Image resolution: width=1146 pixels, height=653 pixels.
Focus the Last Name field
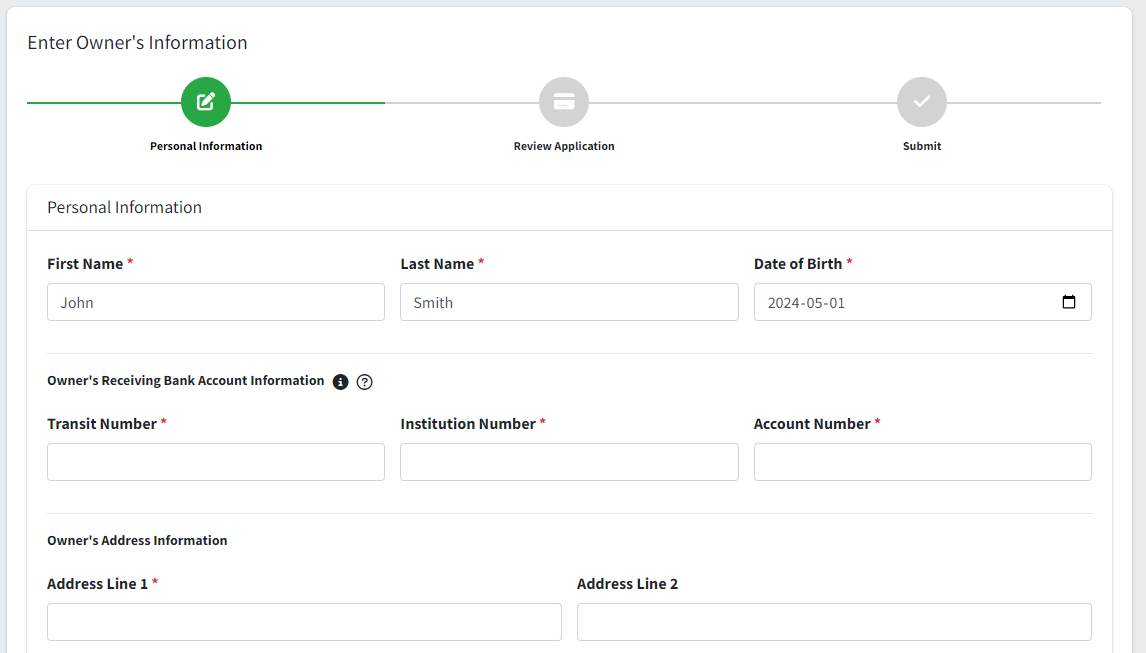coord(569,302)
